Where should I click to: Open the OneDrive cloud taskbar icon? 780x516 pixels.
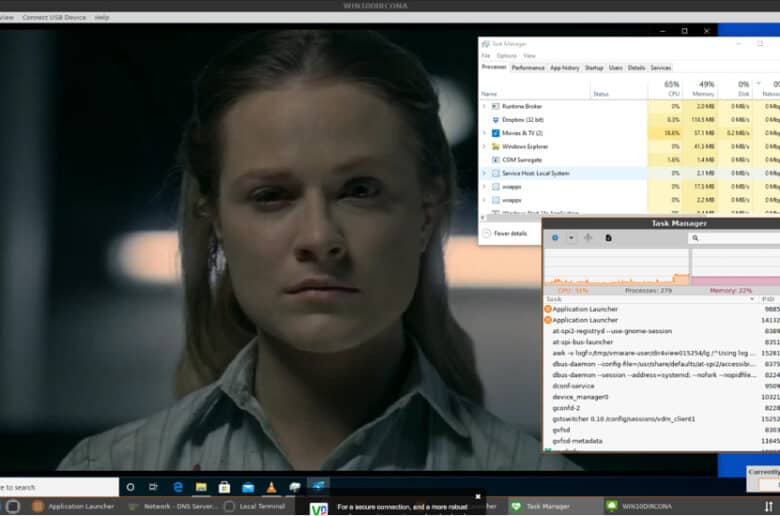click(294, 487)
